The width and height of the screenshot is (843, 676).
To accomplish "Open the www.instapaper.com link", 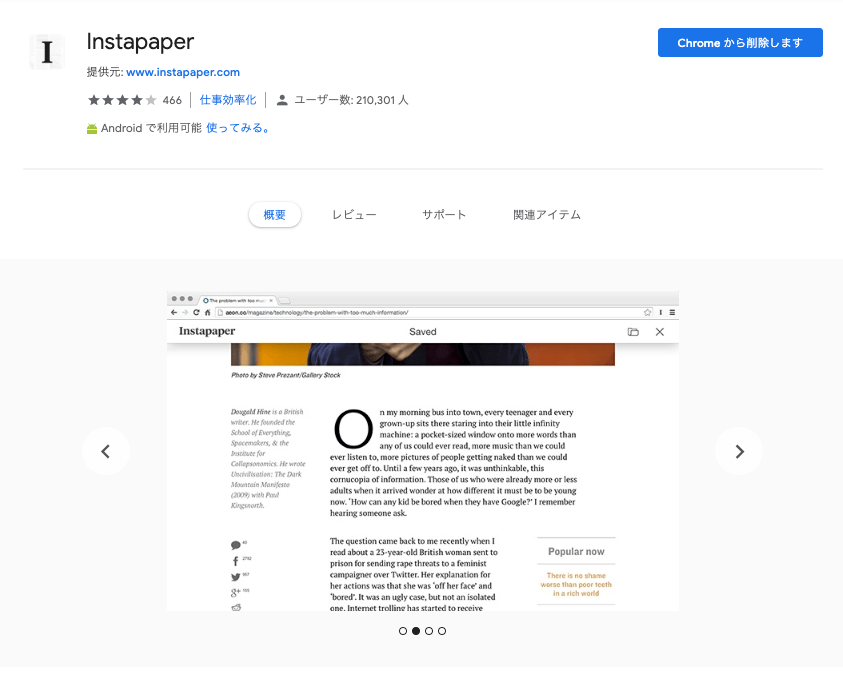I will coord(183,72).
